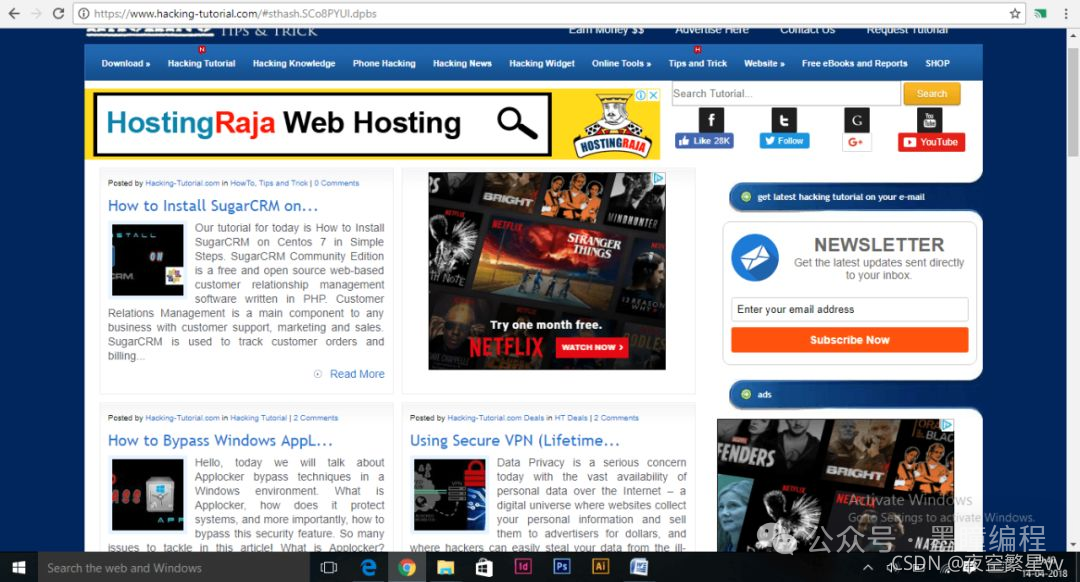Click the orange Search button
This screenshot has height=582, width=1080.
point(932,94)
